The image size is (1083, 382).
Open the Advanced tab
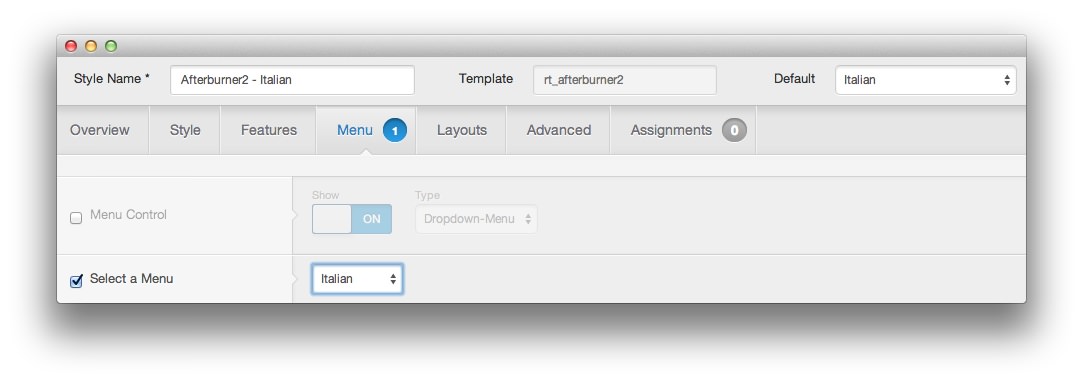click(559, 130)
